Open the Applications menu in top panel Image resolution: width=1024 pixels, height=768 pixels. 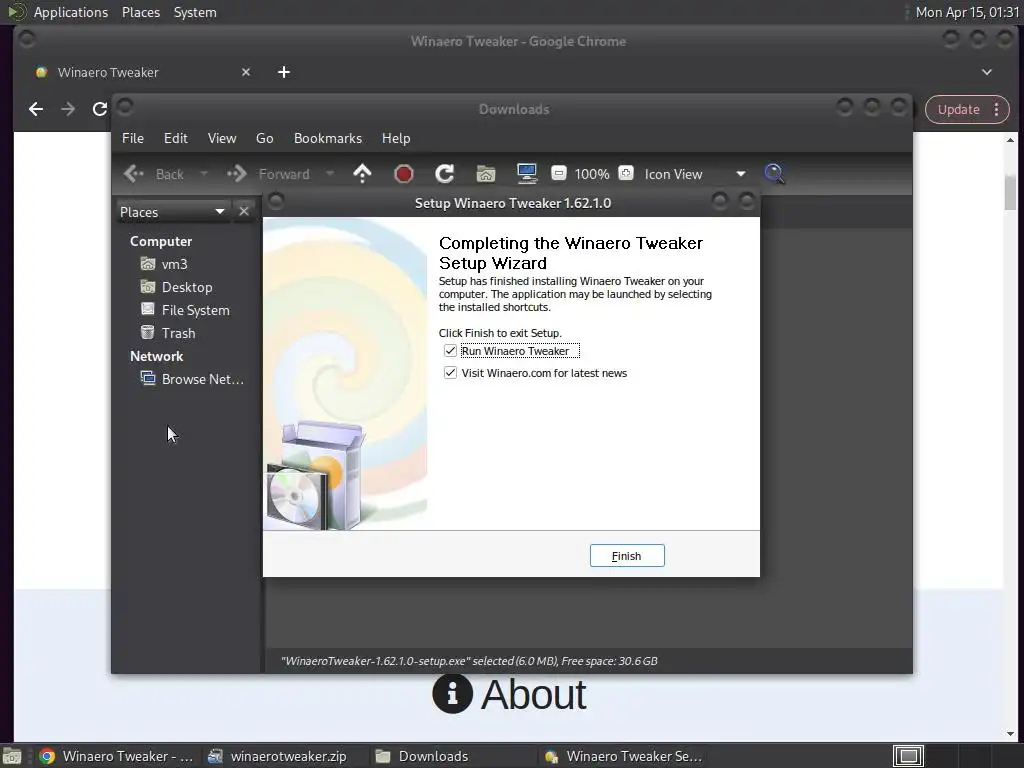71,12
